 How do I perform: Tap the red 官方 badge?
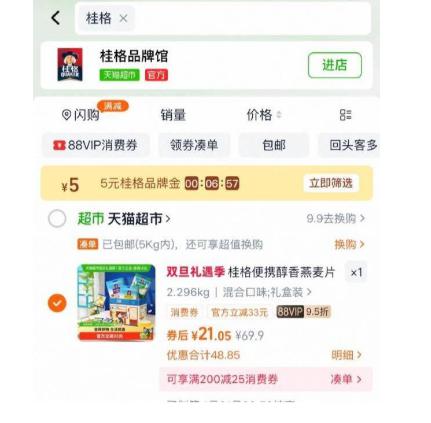(x=156, y=75)
